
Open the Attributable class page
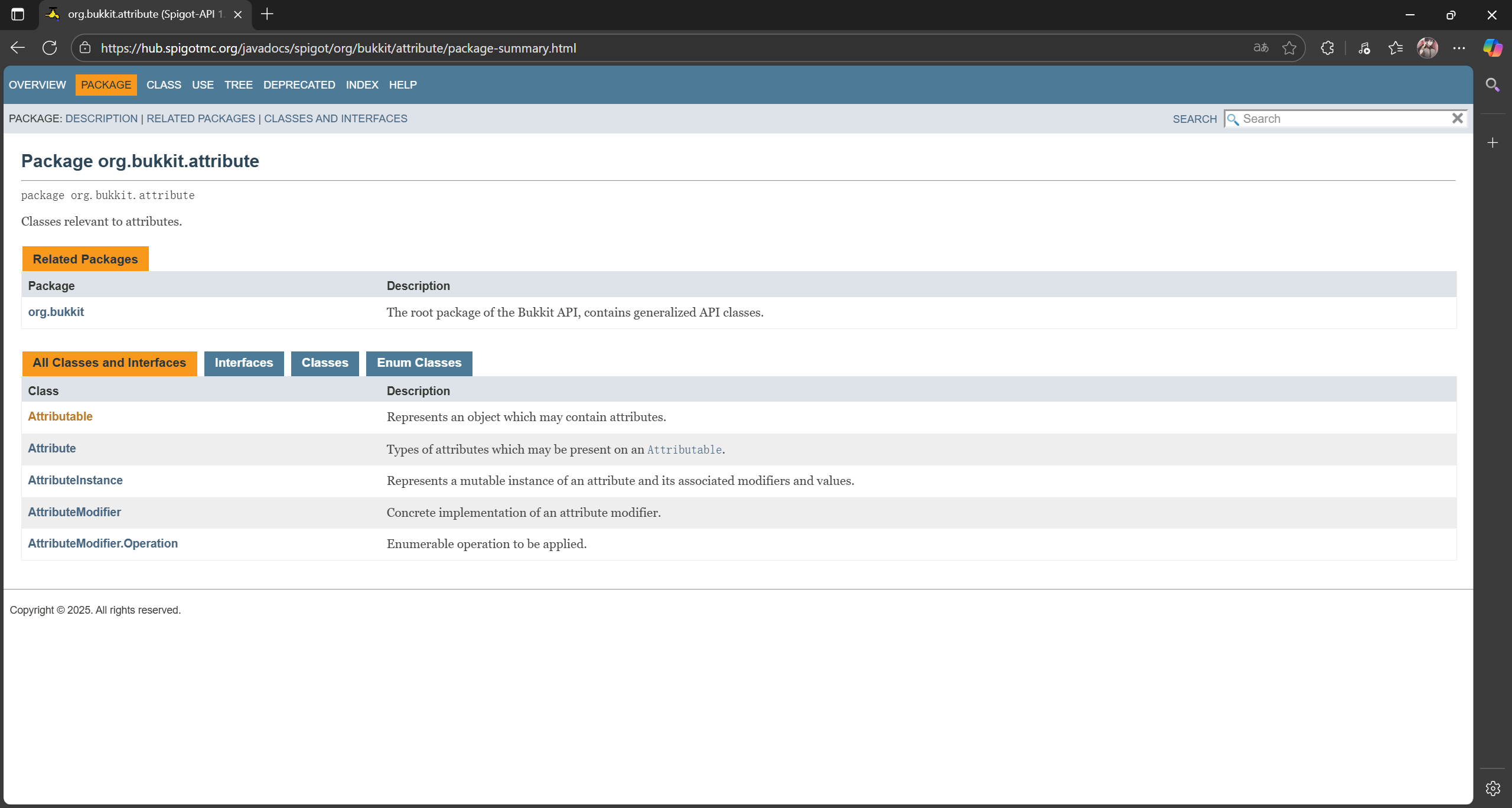tap(60, 416)
